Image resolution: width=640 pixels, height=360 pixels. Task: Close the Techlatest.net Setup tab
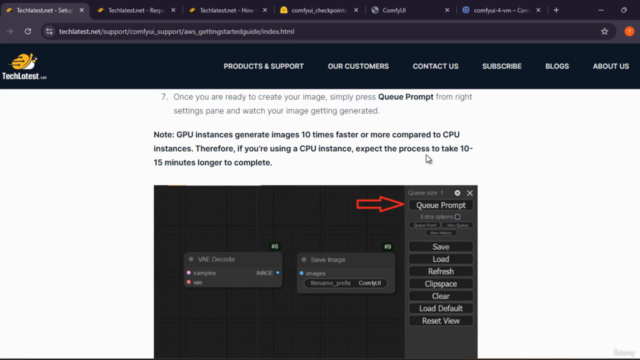click(x=82, y=10)
